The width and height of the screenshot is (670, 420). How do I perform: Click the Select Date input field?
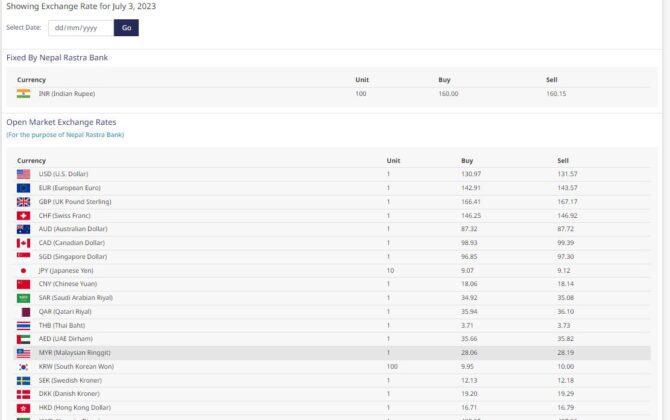click(81, 28)
